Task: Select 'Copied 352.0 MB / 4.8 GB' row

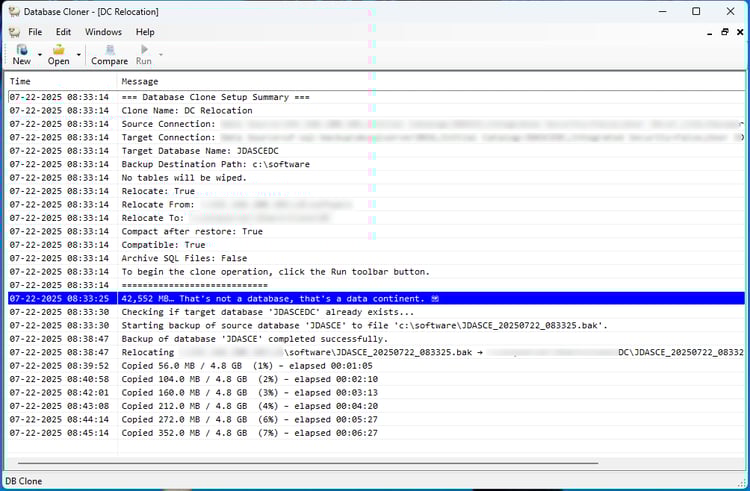Action: (376, 433)
